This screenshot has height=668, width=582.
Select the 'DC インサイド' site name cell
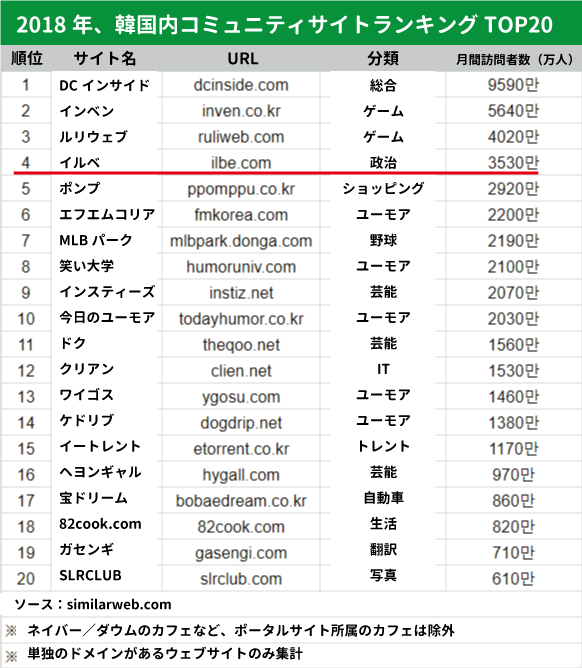(104, 85)
